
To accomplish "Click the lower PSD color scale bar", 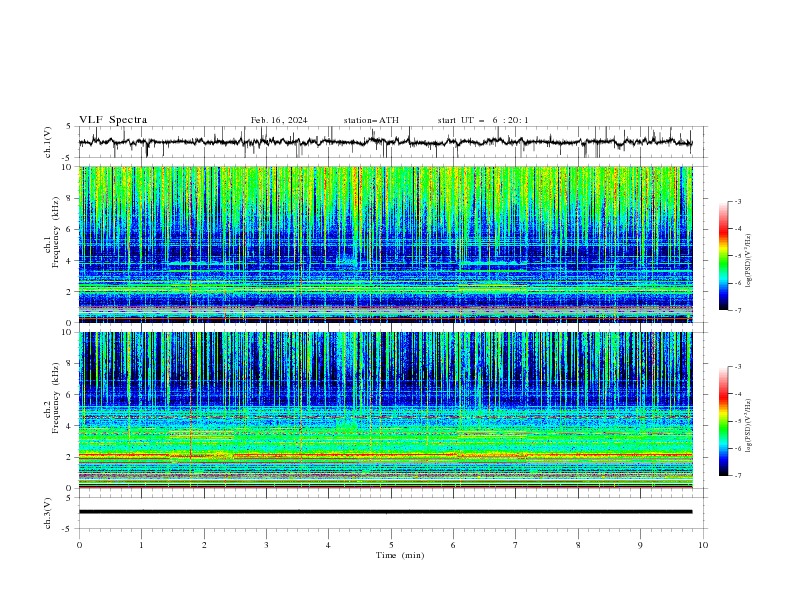I will (x=723, y=421).
